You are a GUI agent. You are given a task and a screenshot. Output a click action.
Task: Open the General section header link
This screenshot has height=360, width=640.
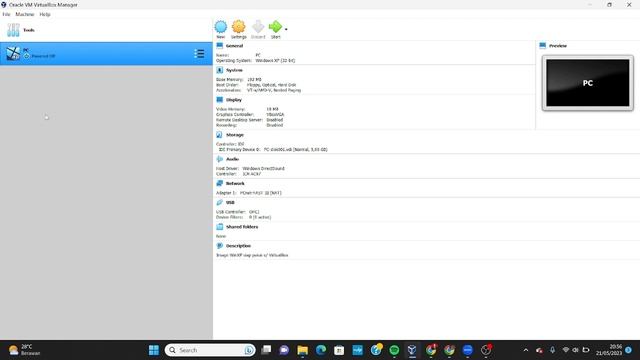[x=235, y=46]
